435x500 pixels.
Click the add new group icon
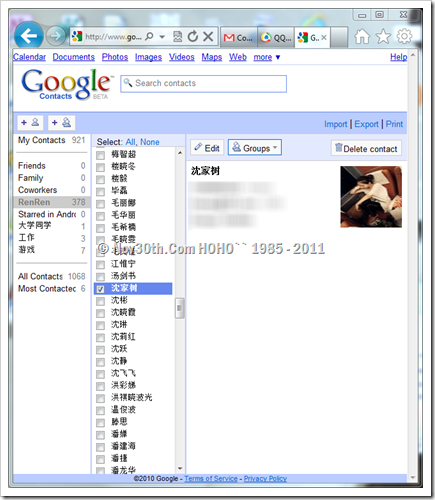(x=62, y=123)
